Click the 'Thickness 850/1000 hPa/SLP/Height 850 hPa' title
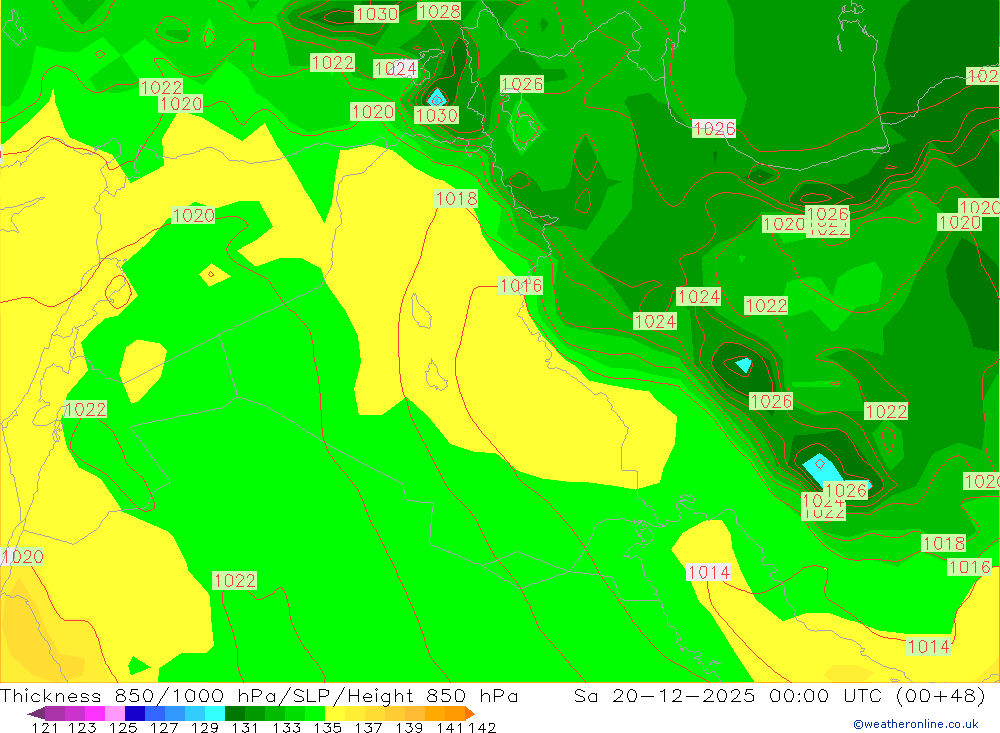This screenshot has width=1000, height=733. 259,695
